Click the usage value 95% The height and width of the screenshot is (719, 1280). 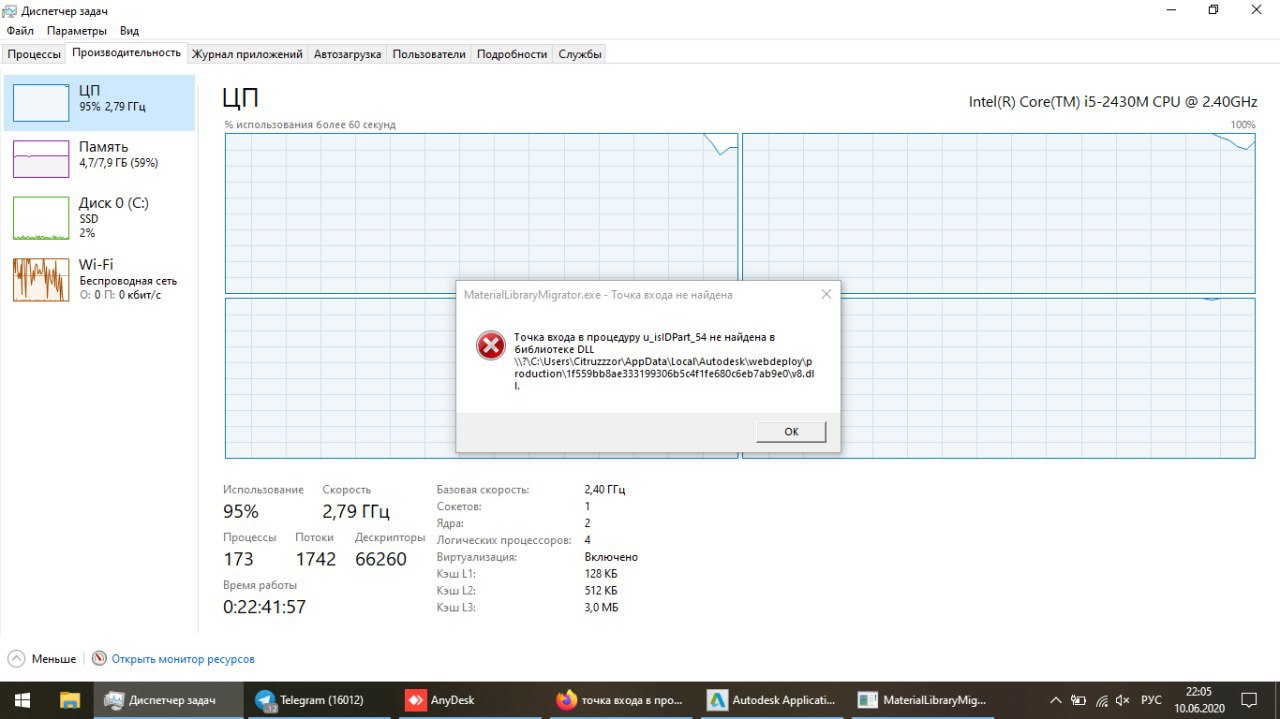coord(241,511)
